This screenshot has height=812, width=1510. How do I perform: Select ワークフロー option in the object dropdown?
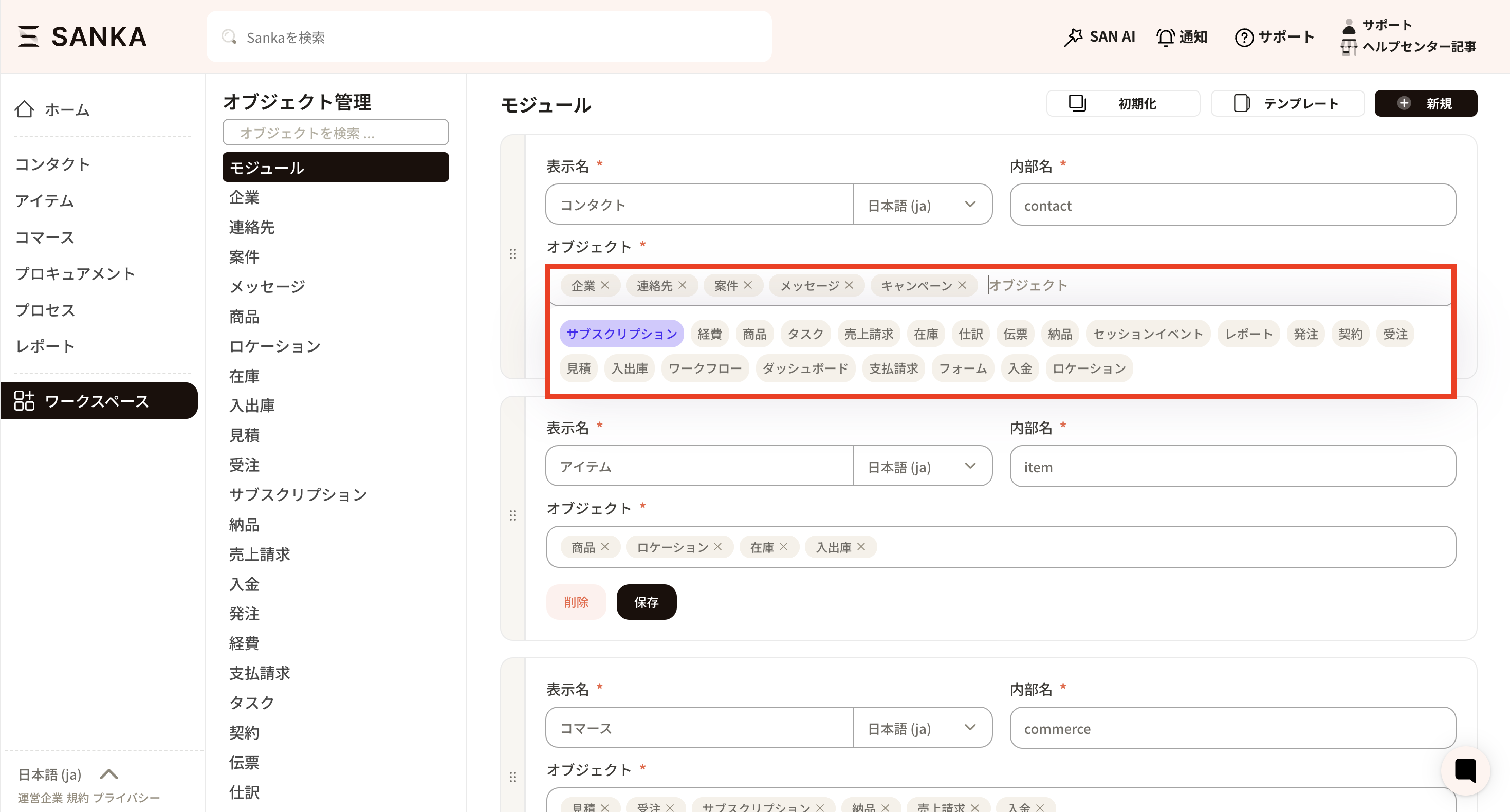[x=705, y=368]
